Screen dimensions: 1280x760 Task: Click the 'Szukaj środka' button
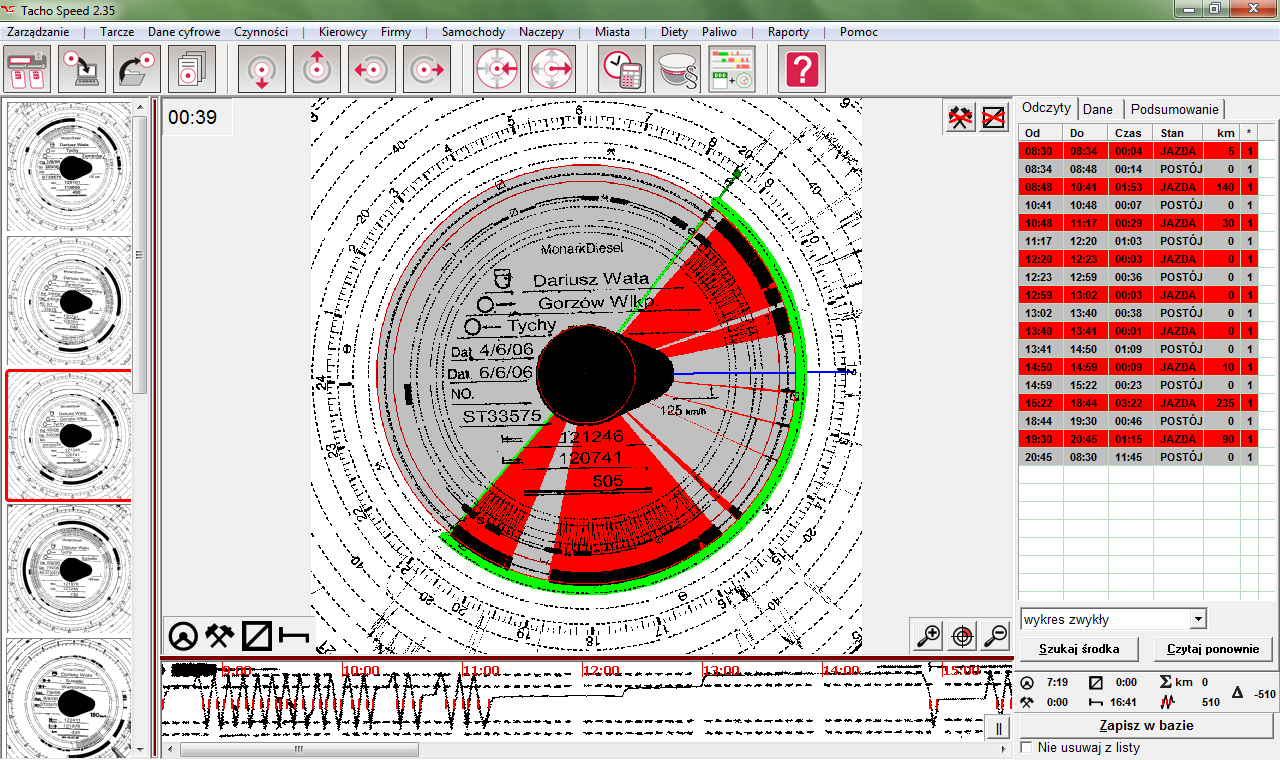pyautogui.click(x=1078, y=649)
